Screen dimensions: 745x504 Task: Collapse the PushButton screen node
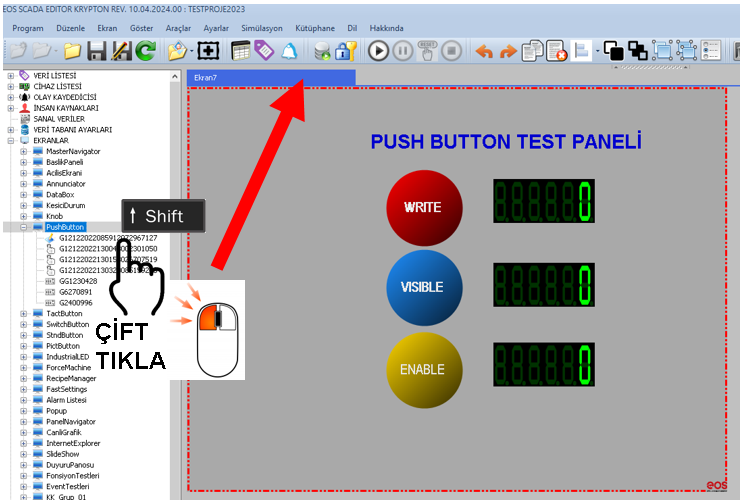23,227
